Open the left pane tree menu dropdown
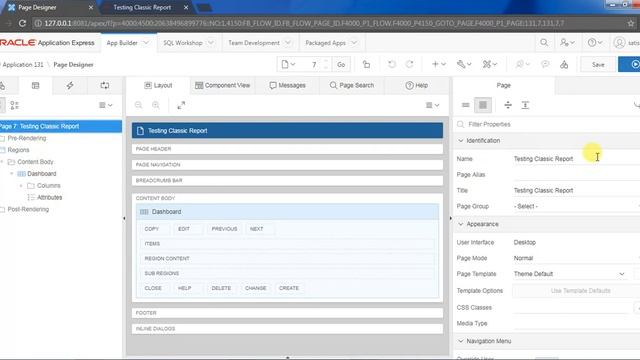Screen dimensions: 640x360 pos(106,105)
